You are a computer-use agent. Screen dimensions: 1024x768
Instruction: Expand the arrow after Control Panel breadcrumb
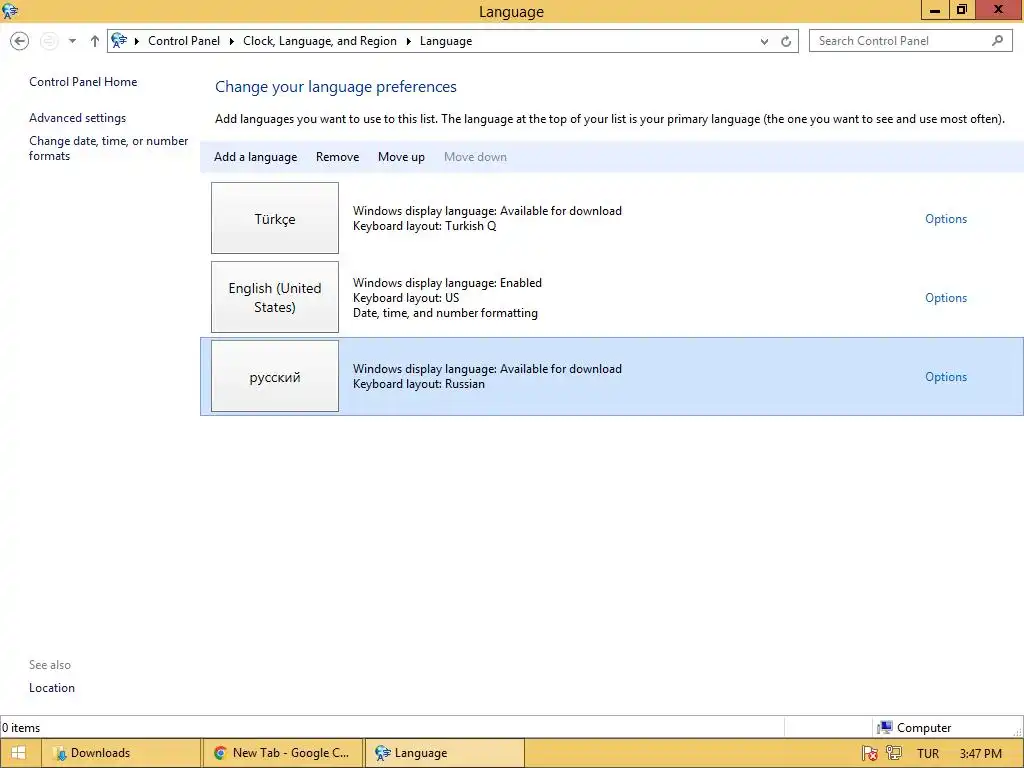coord(231,41)
